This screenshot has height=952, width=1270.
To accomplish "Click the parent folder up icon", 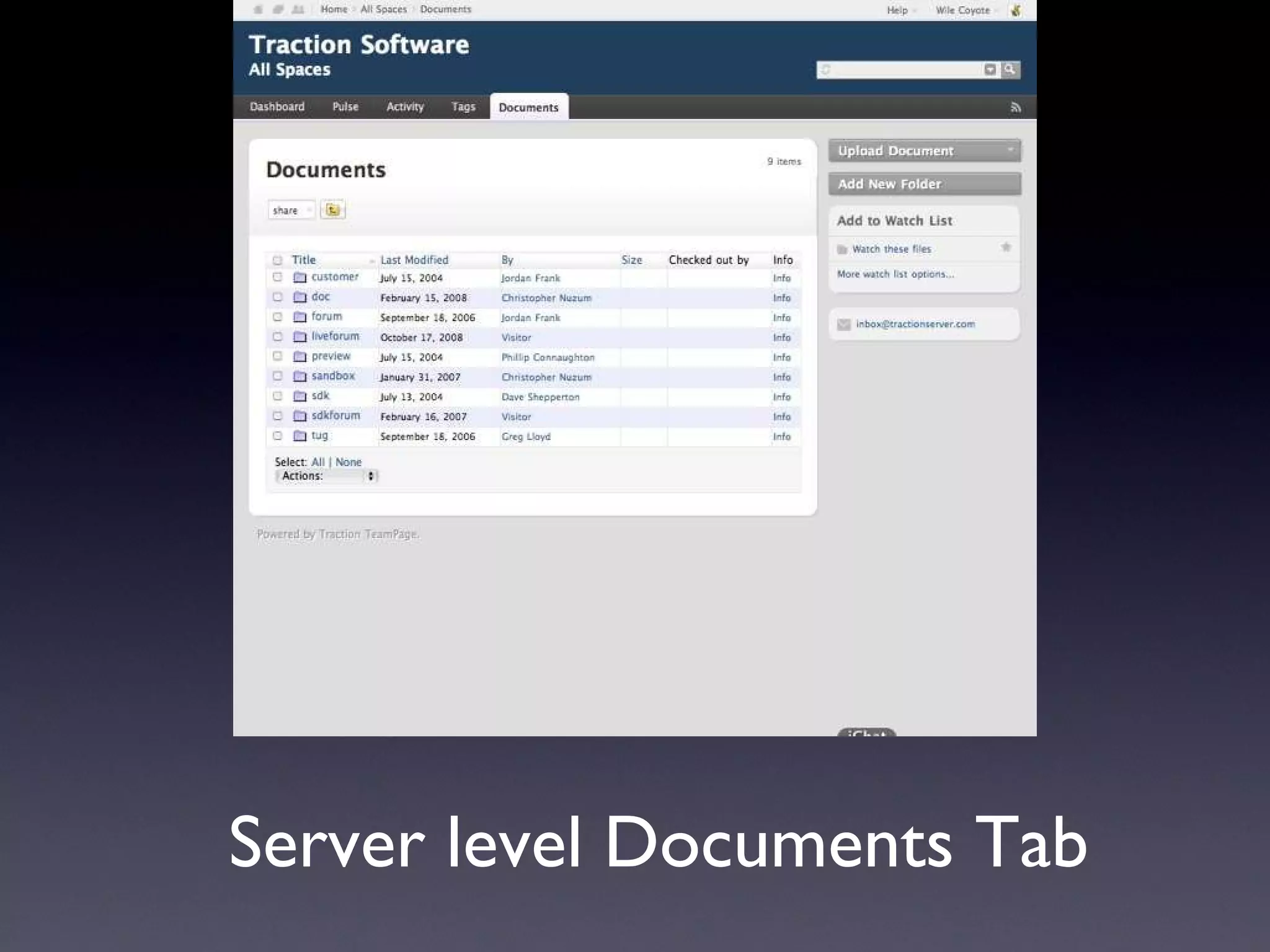I will click(x=333, y=210).
